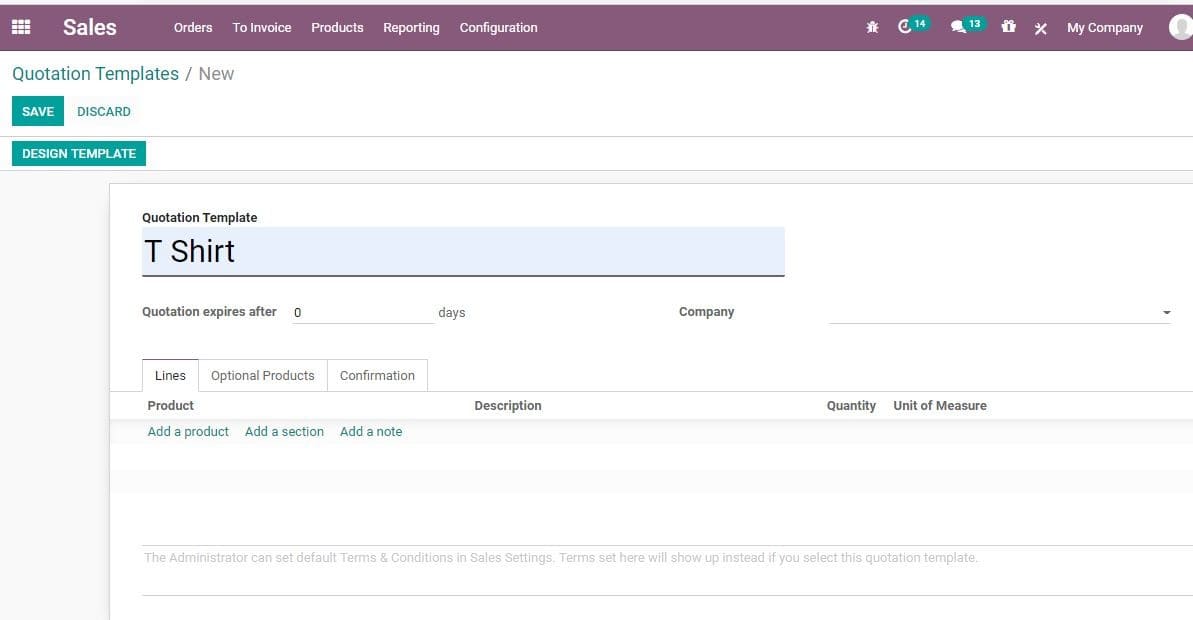
Task: Open the Reporting menu
Action: 411,28
